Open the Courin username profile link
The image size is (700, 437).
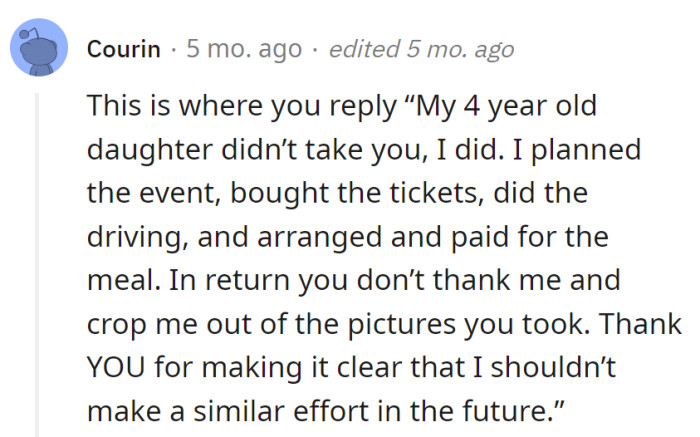coord(124,49)
